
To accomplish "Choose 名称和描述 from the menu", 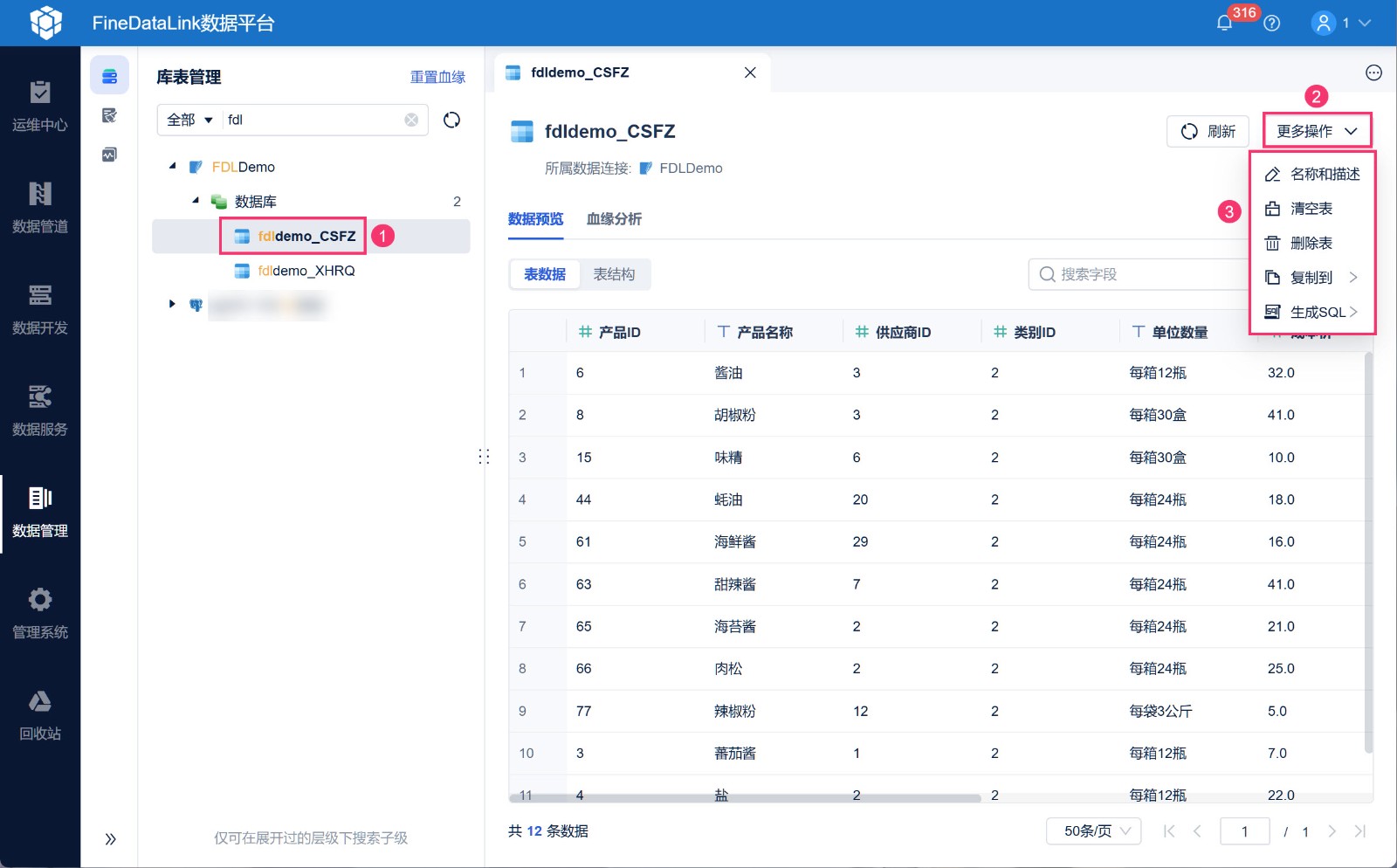I will [x=1312, y=174].
